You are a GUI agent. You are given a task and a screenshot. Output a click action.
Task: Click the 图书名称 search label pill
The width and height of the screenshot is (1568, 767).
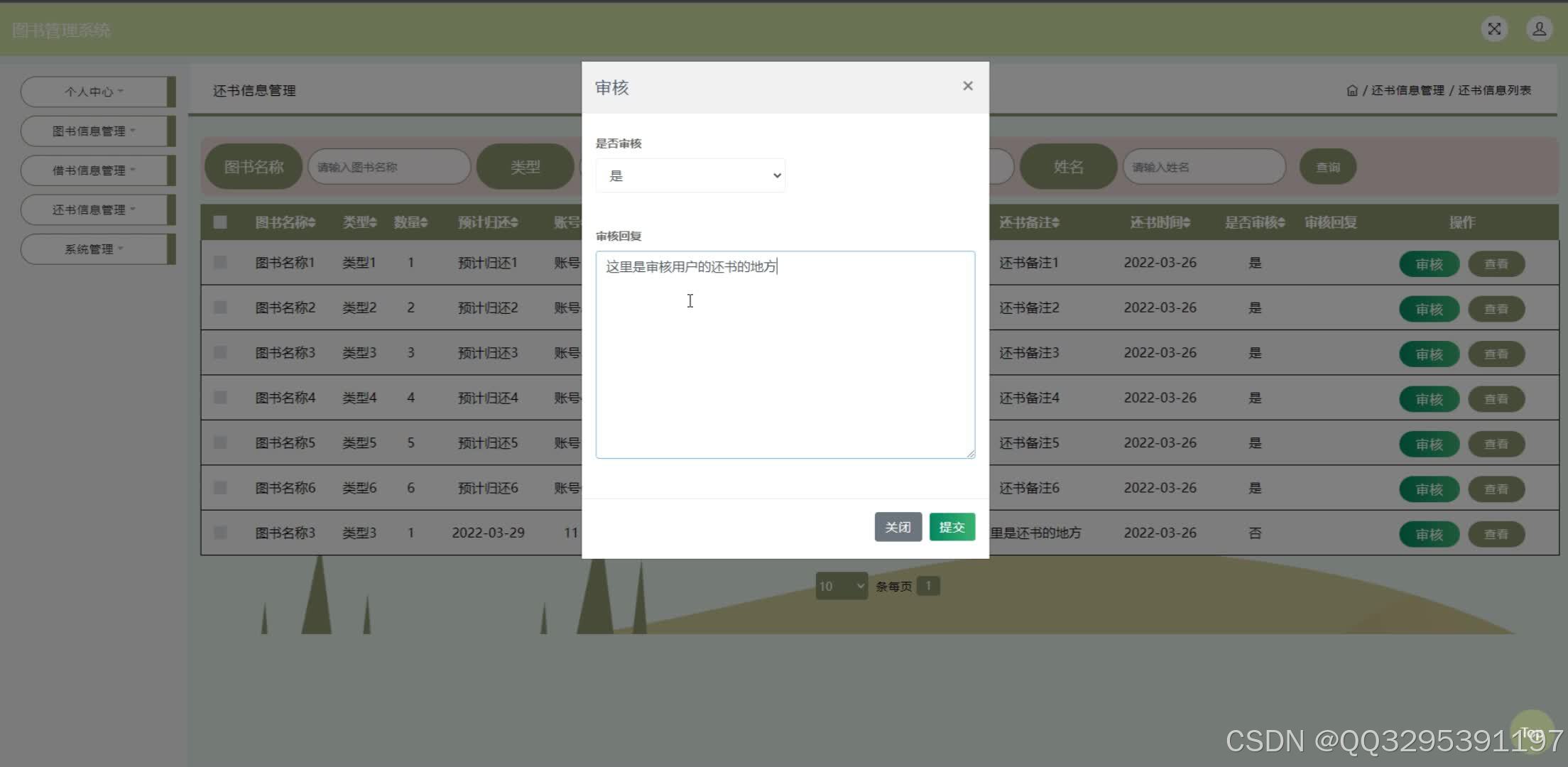point(254,167)
